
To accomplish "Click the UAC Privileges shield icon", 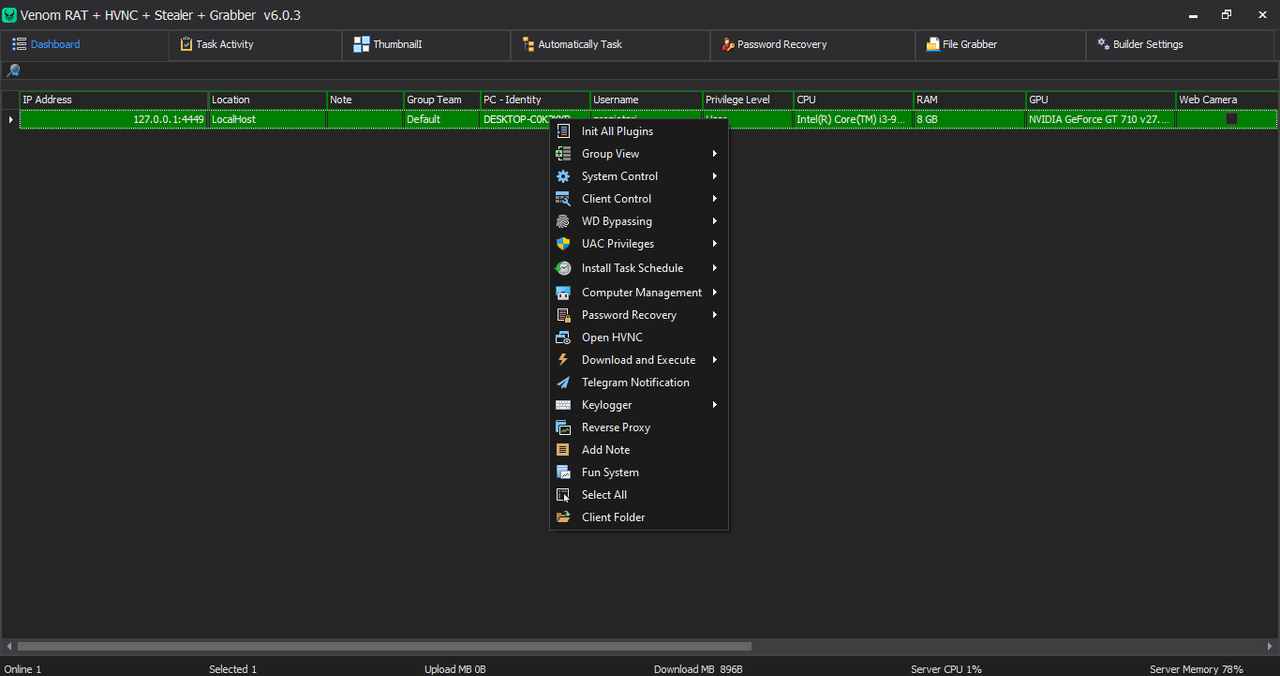I will click(563, 244).
